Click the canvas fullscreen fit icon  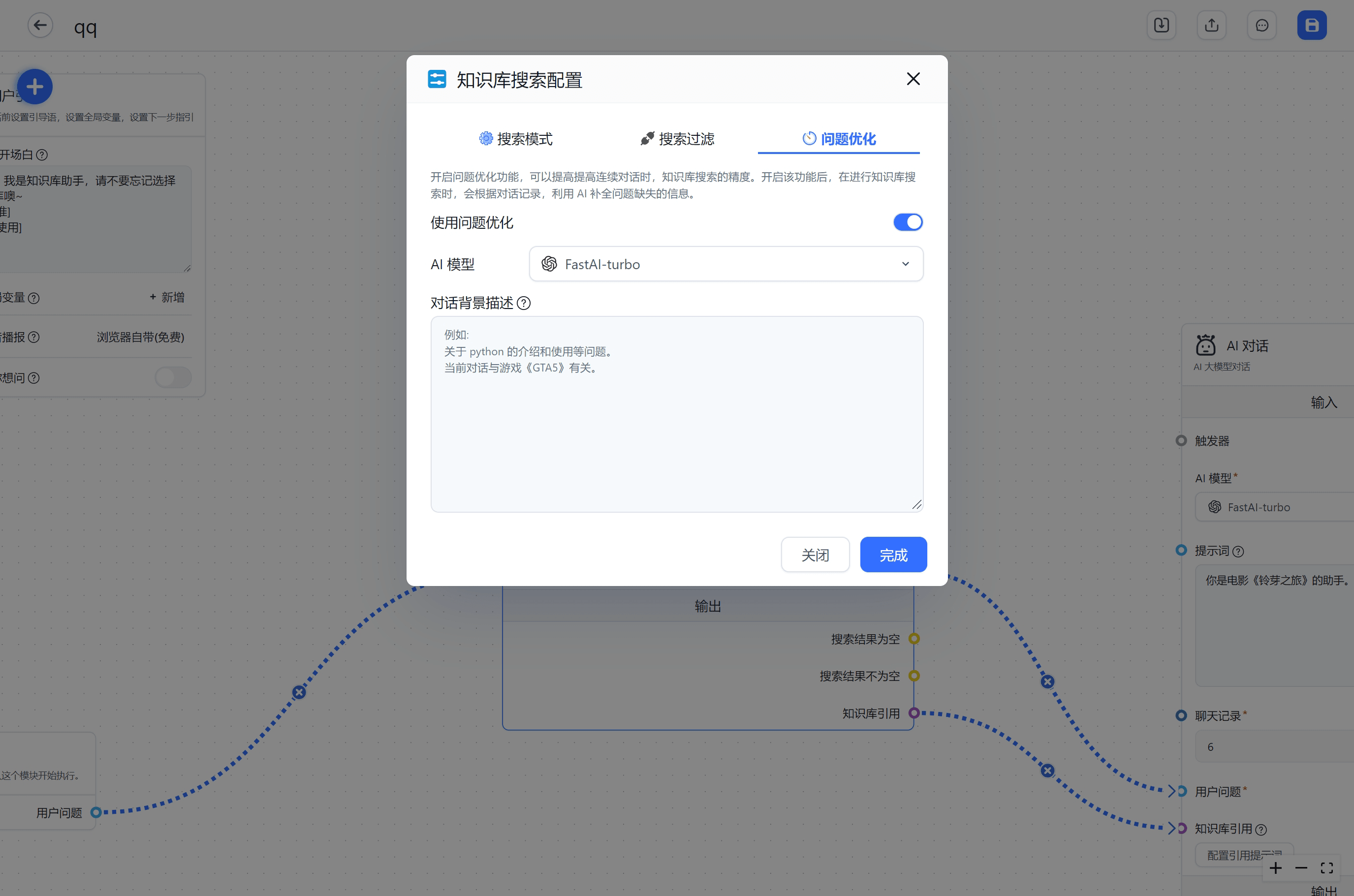coord(1326,868)
